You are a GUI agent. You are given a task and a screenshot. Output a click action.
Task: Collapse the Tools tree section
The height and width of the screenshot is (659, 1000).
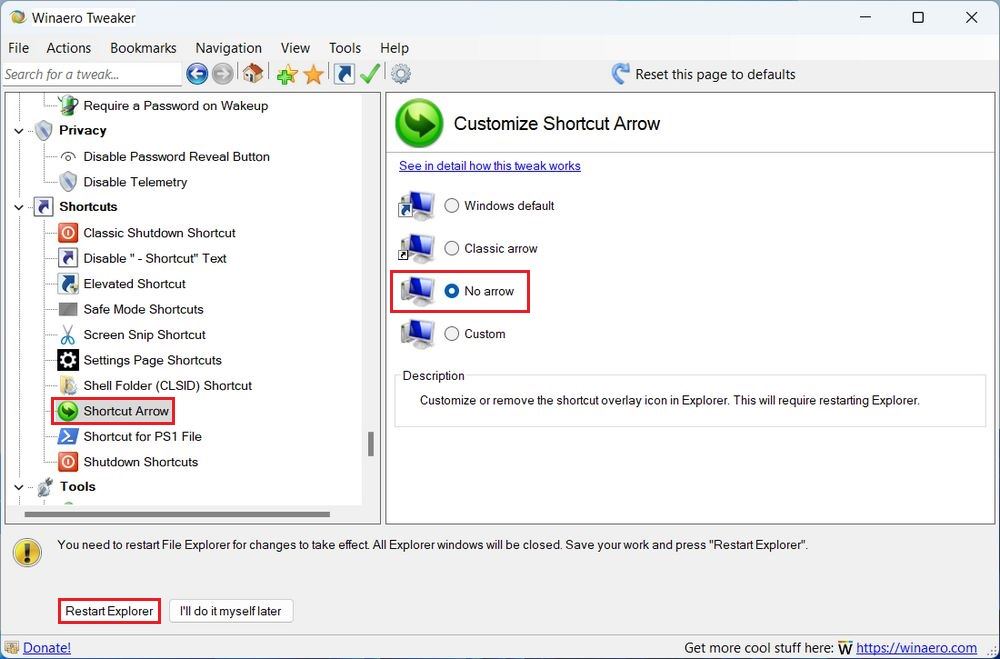19,487
